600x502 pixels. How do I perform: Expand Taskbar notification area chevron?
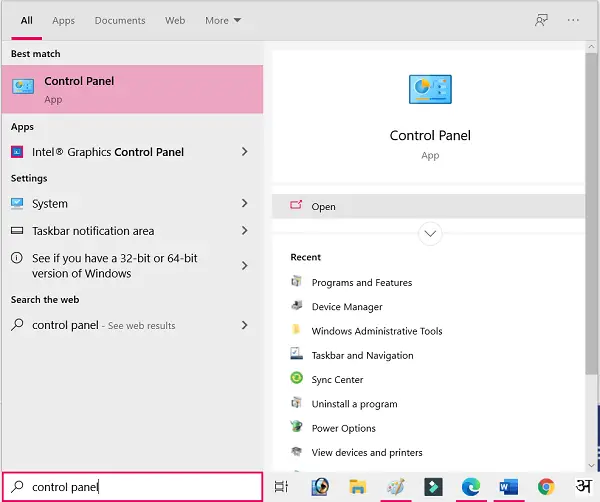coord(245,230)
